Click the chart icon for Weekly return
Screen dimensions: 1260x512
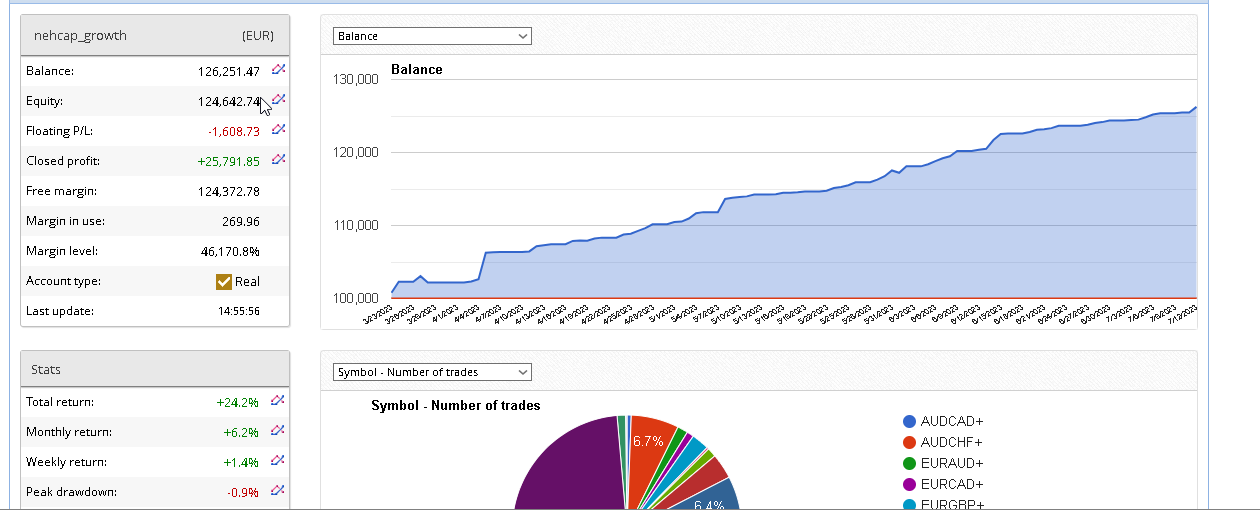click(279, 461)
